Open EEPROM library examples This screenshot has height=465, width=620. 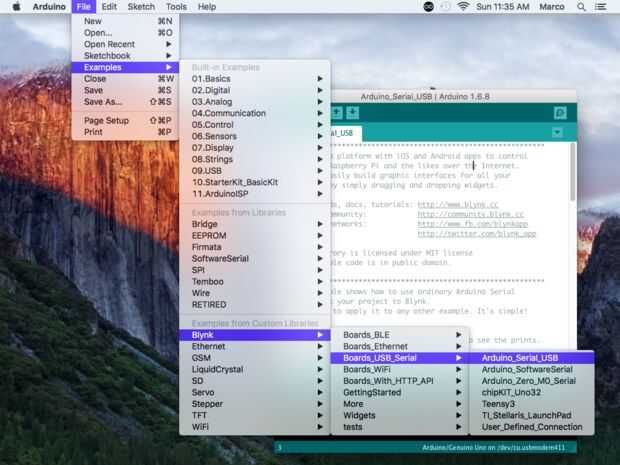click(255, 235)
